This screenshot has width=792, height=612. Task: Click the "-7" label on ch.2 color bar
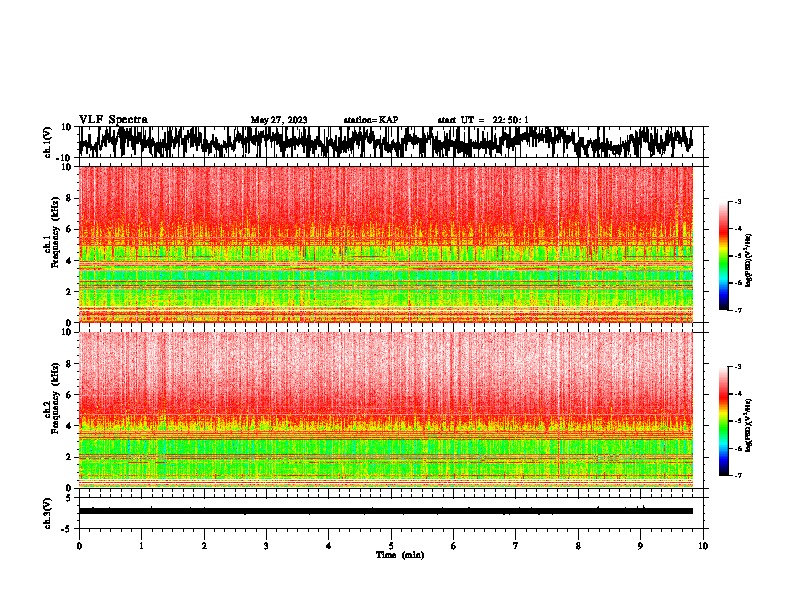[x=737, y=475]
